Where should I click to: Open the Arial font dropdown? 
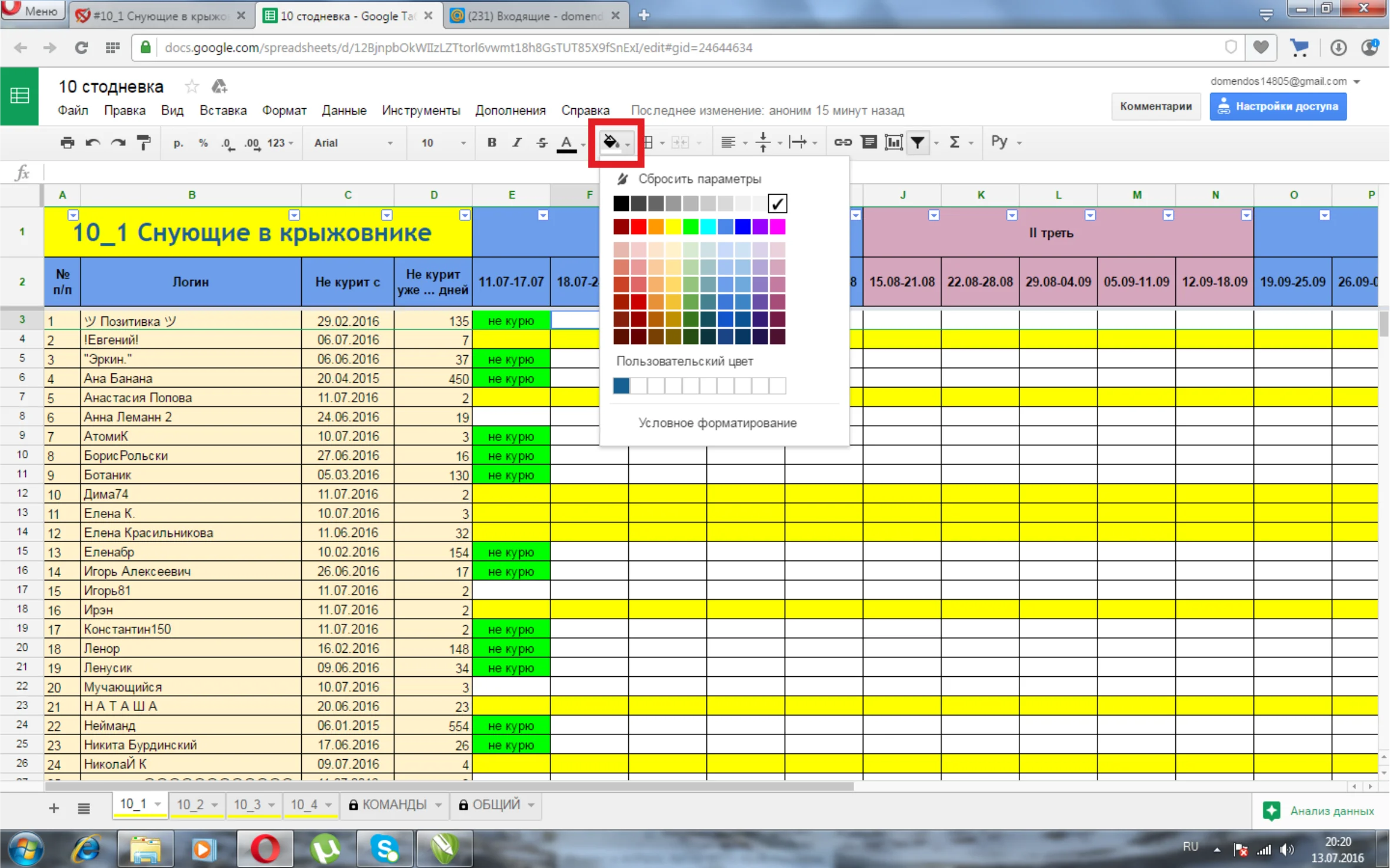pyautogui.click(x=353, y=142)
